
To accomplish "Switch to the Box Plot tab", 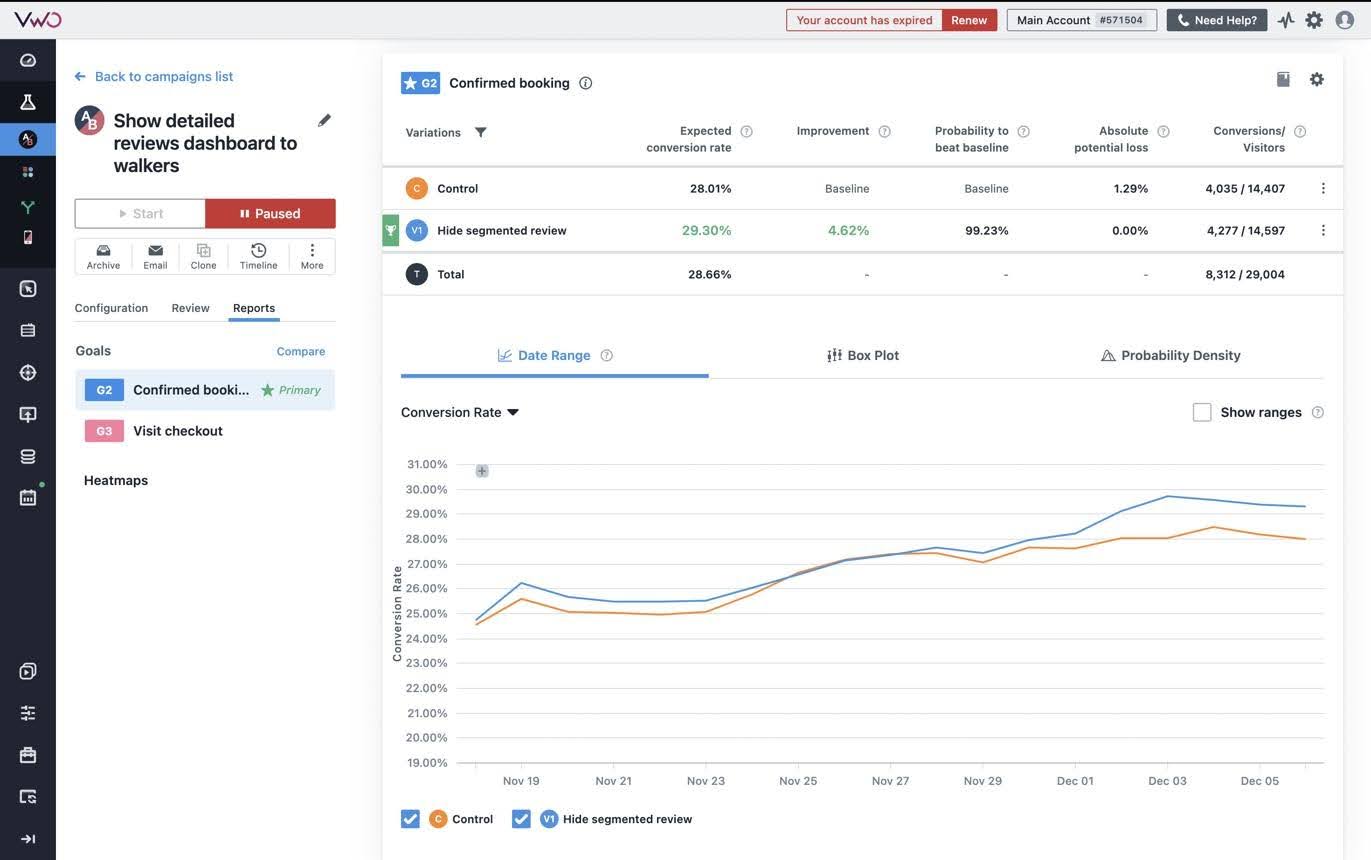I will 863,355.
